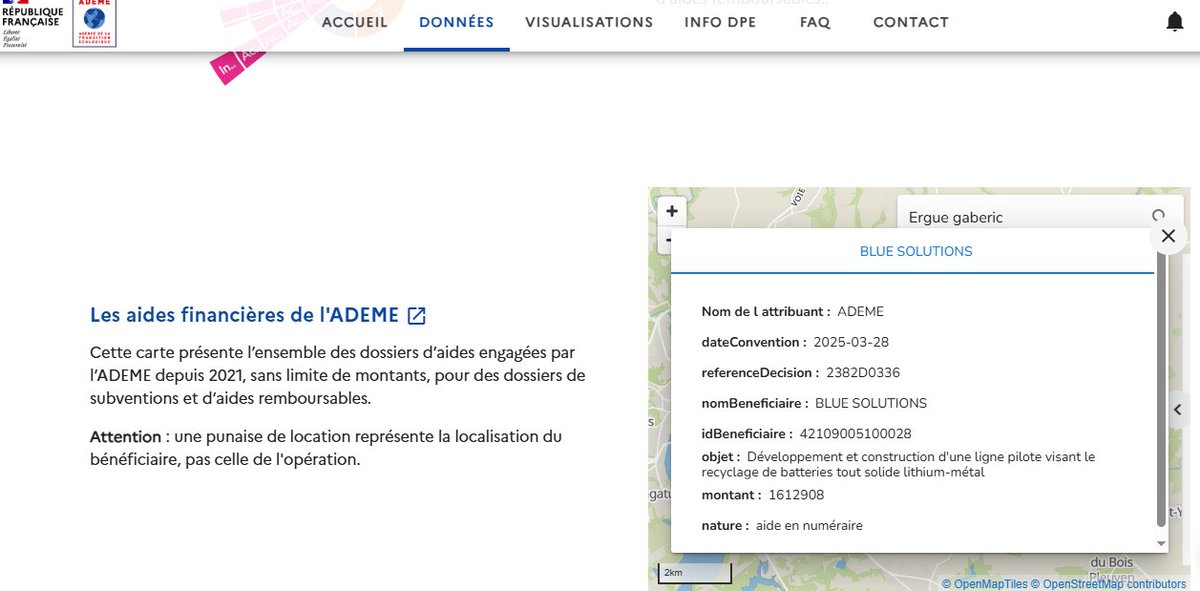Open the external link icon next to ADEME title
The image size is (1200, 591).
coord(417,316)
